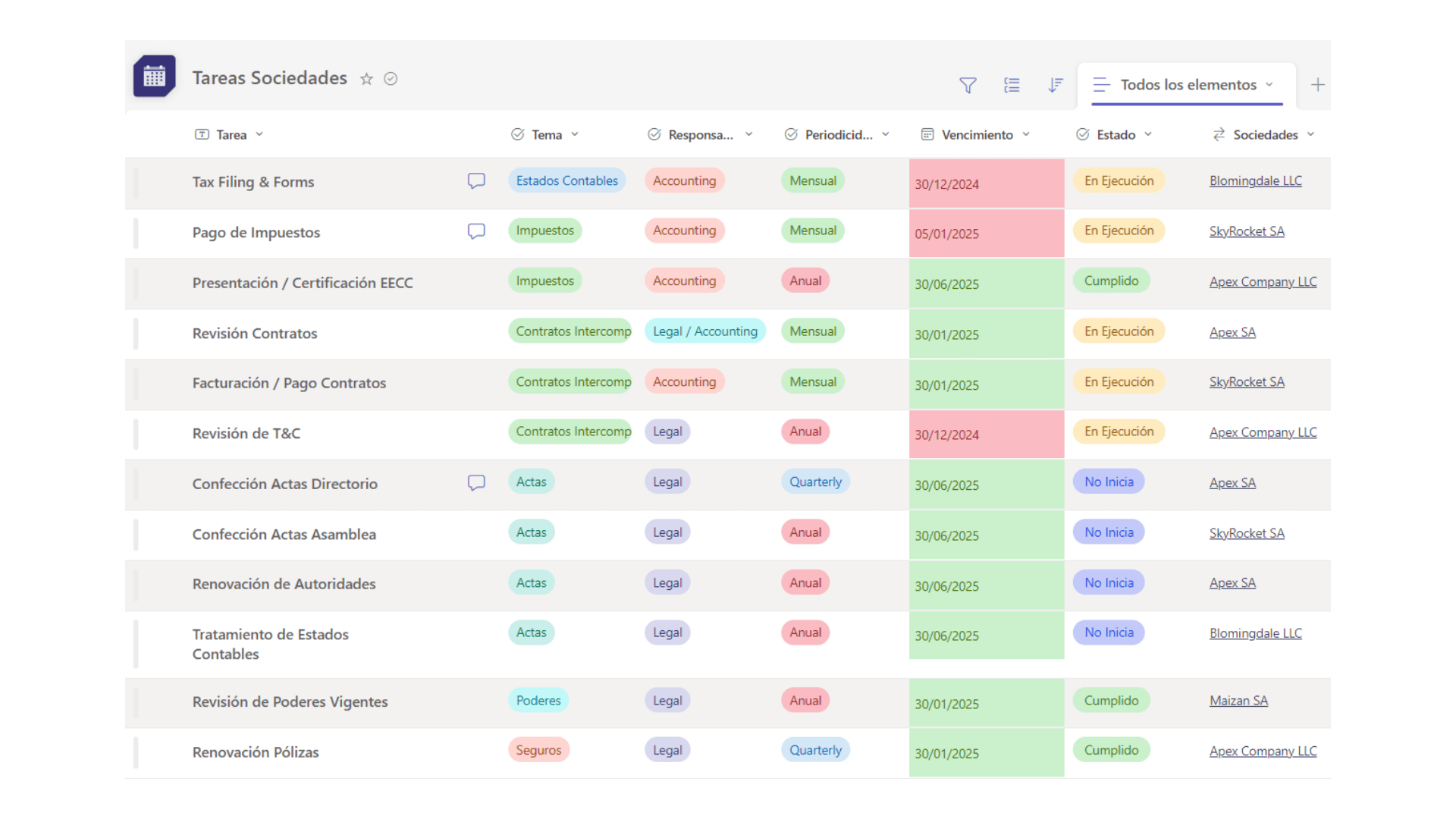
Task: Open comment bubble for Pago de Impuestos
Action: click(x=476, y=231)
